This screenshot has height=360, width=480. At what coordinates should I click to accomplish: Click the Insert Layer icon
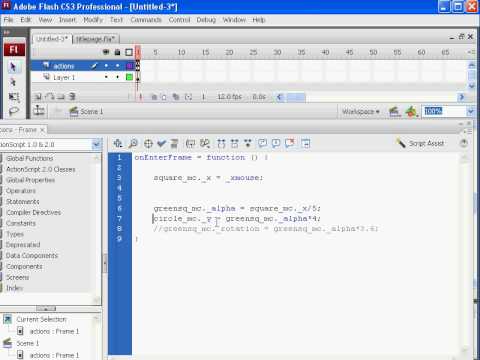(x=38, y=97)
